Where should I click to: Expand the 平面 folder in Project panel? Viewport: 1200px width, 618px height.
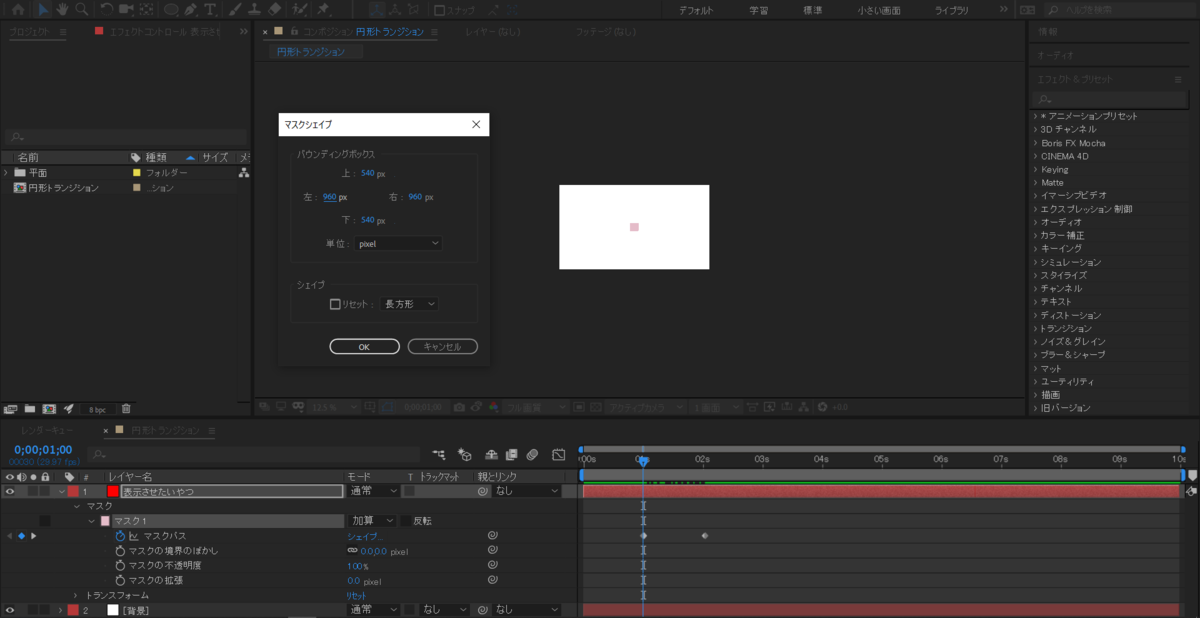point(7,173)
